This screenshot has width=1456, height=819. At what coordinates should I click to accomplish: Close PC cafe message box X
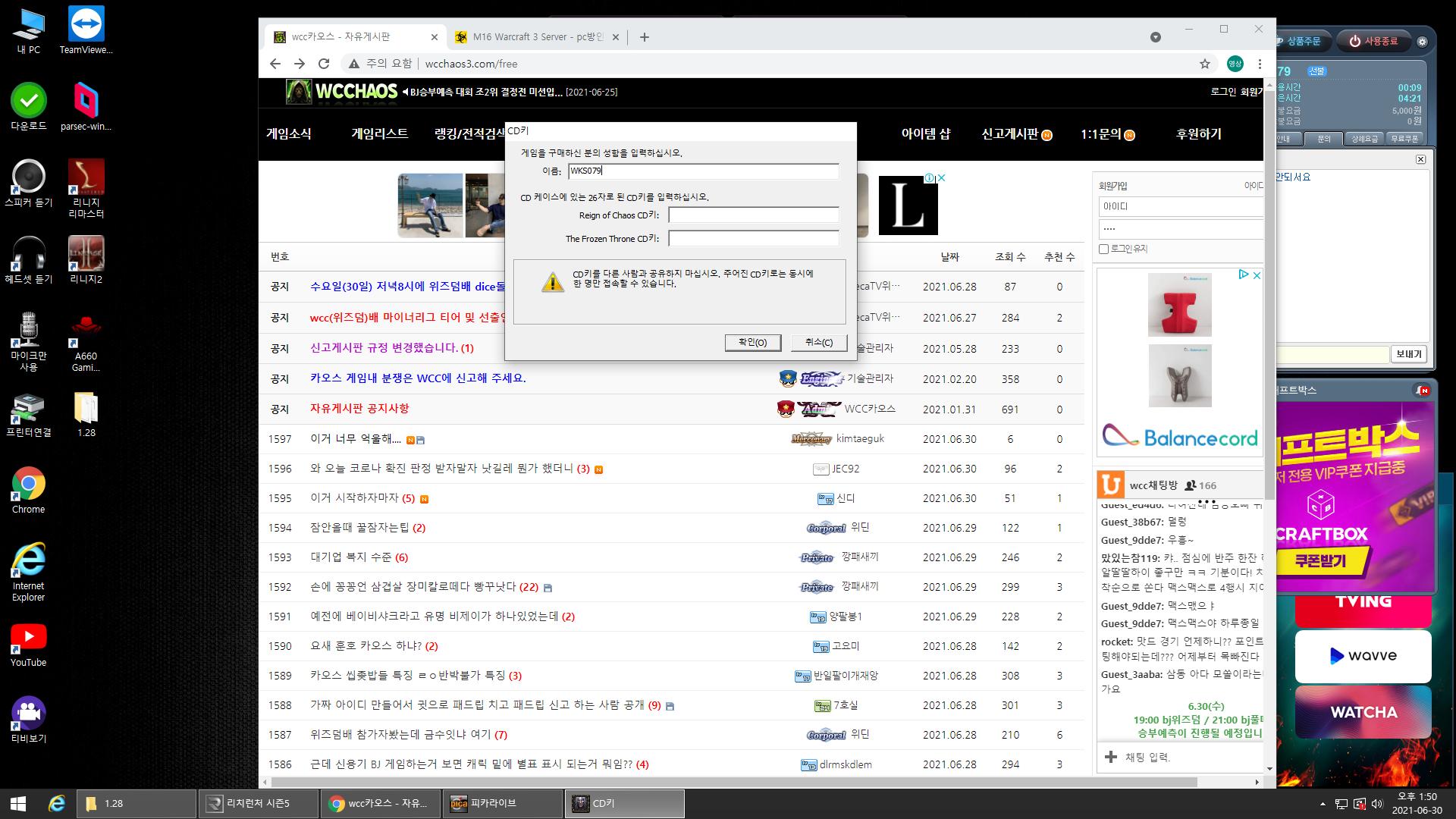click(x=1420, y=159)
